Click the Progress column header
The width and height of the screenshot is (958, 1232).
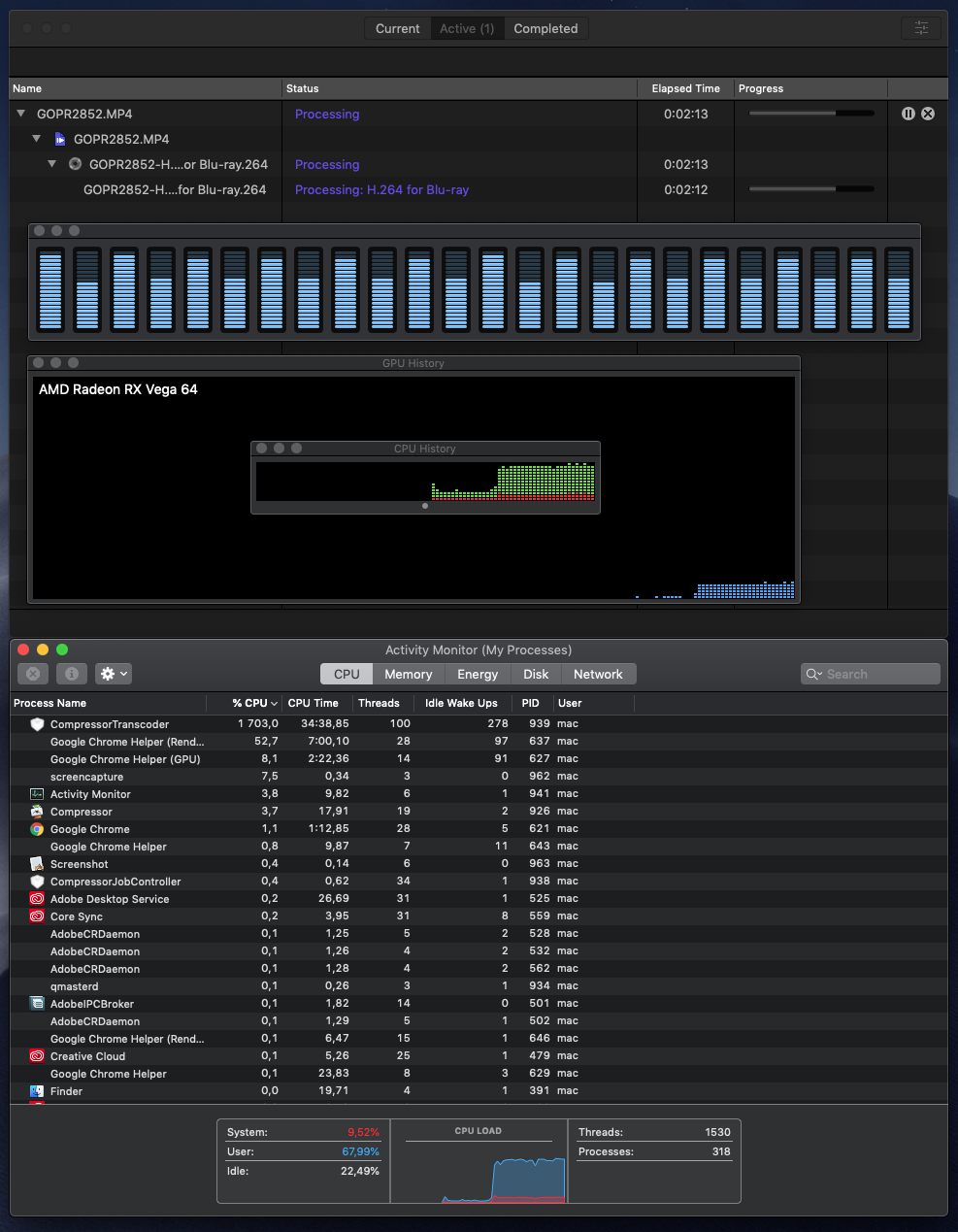coord(810,88)
